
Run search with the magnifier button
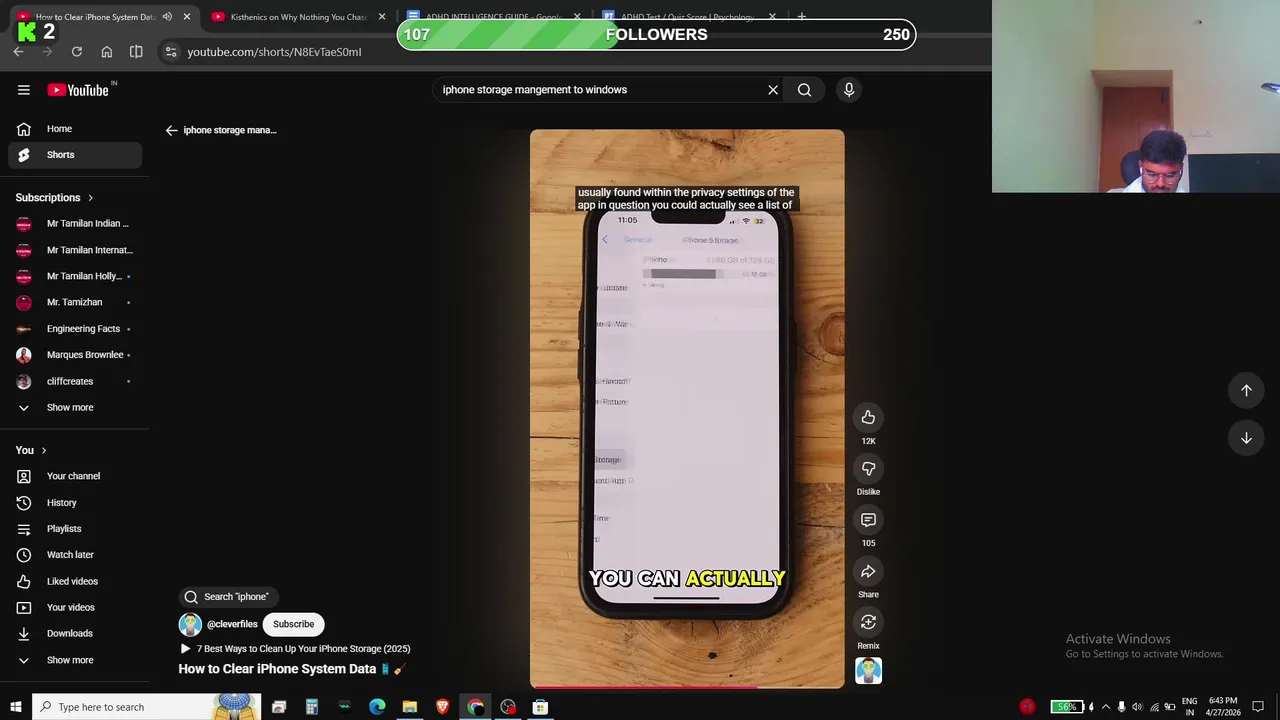point(804,90)
